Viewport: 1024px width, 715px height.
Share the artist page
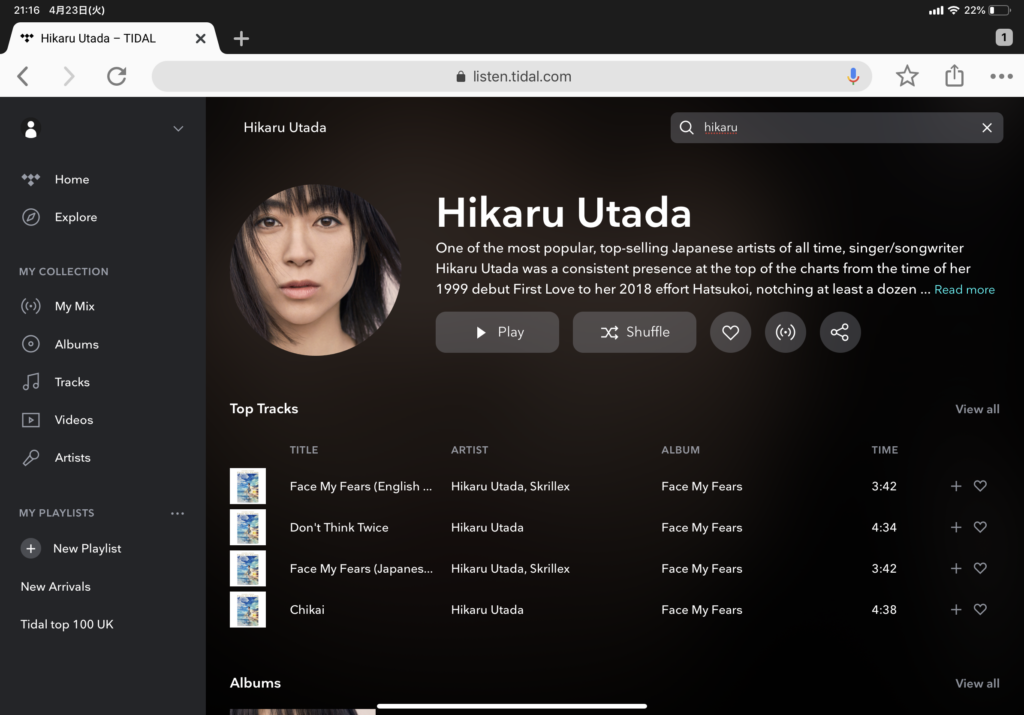coord(840,332)
